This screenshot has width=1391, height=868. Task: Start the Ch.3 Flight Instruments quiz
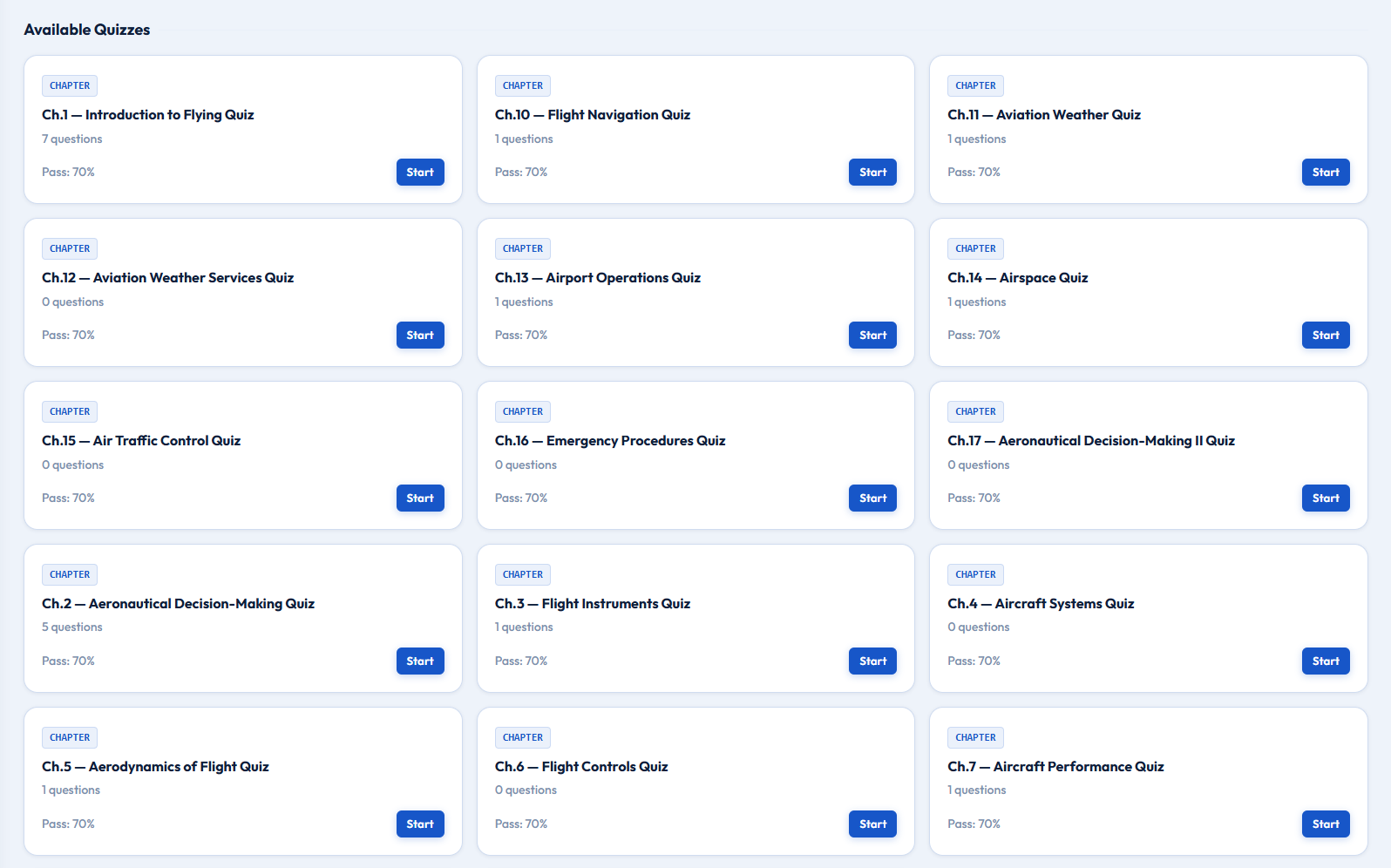click(x=872, y=661)
